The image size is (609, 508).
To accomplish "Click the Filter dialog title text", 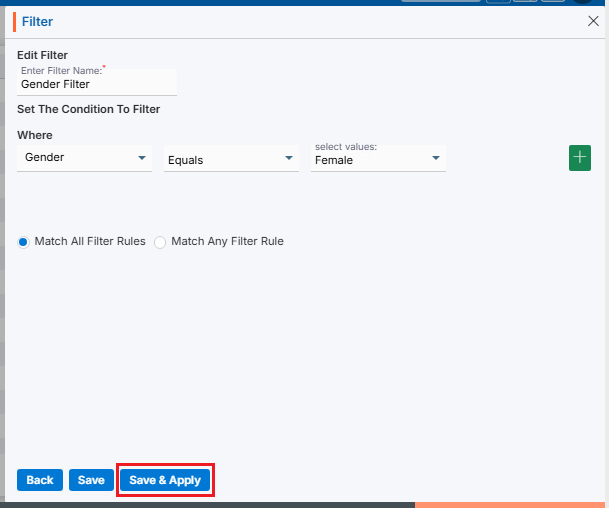I will point(38,21).
